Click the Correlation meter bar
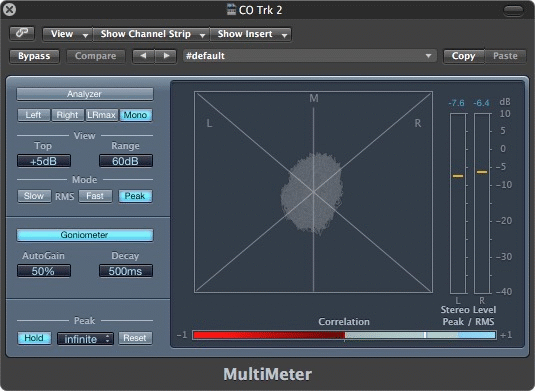This screenshot has height=391, width=535. 344,335
